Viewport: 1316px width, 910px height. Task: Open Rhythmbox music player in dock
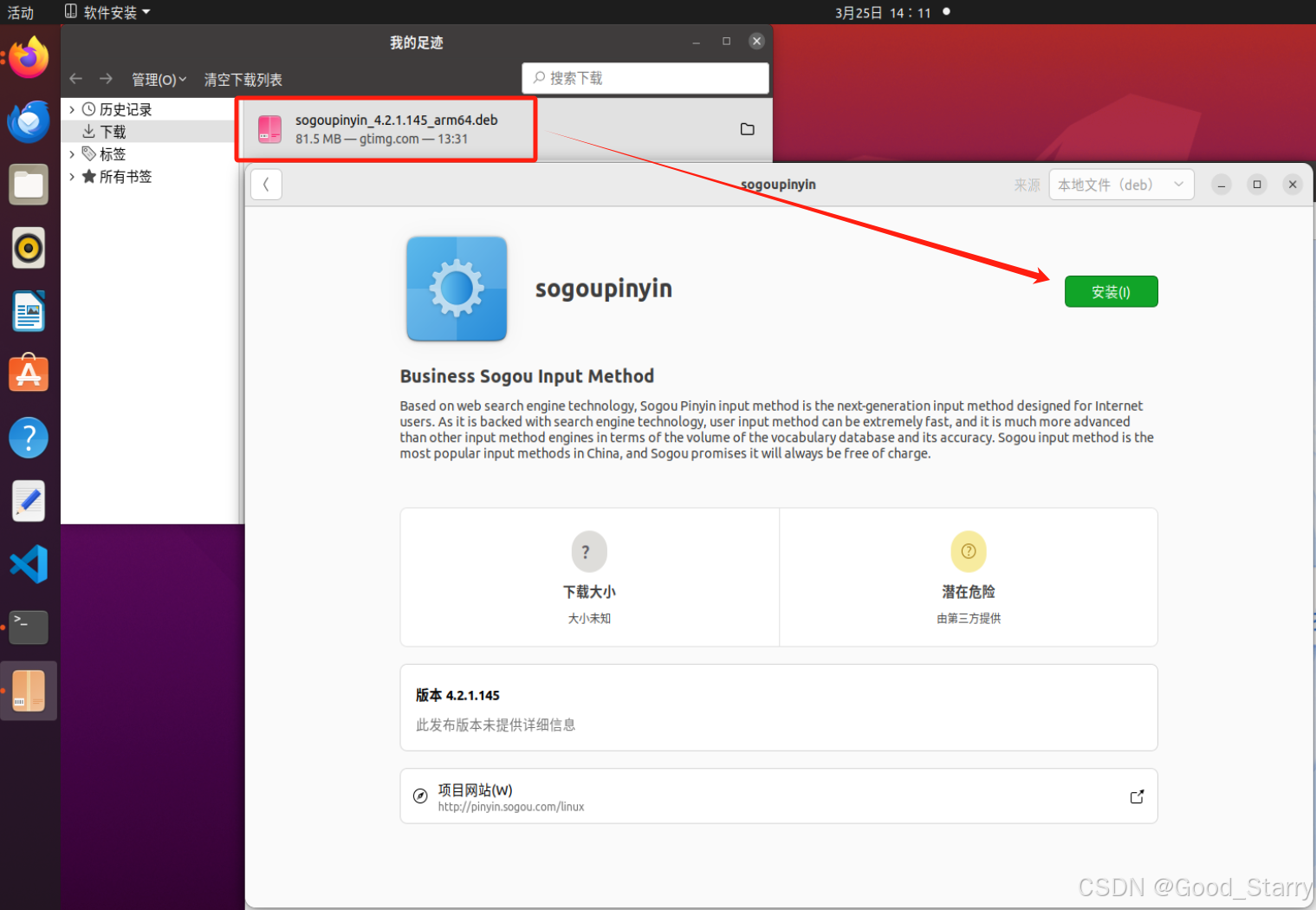tap(29, 248)
